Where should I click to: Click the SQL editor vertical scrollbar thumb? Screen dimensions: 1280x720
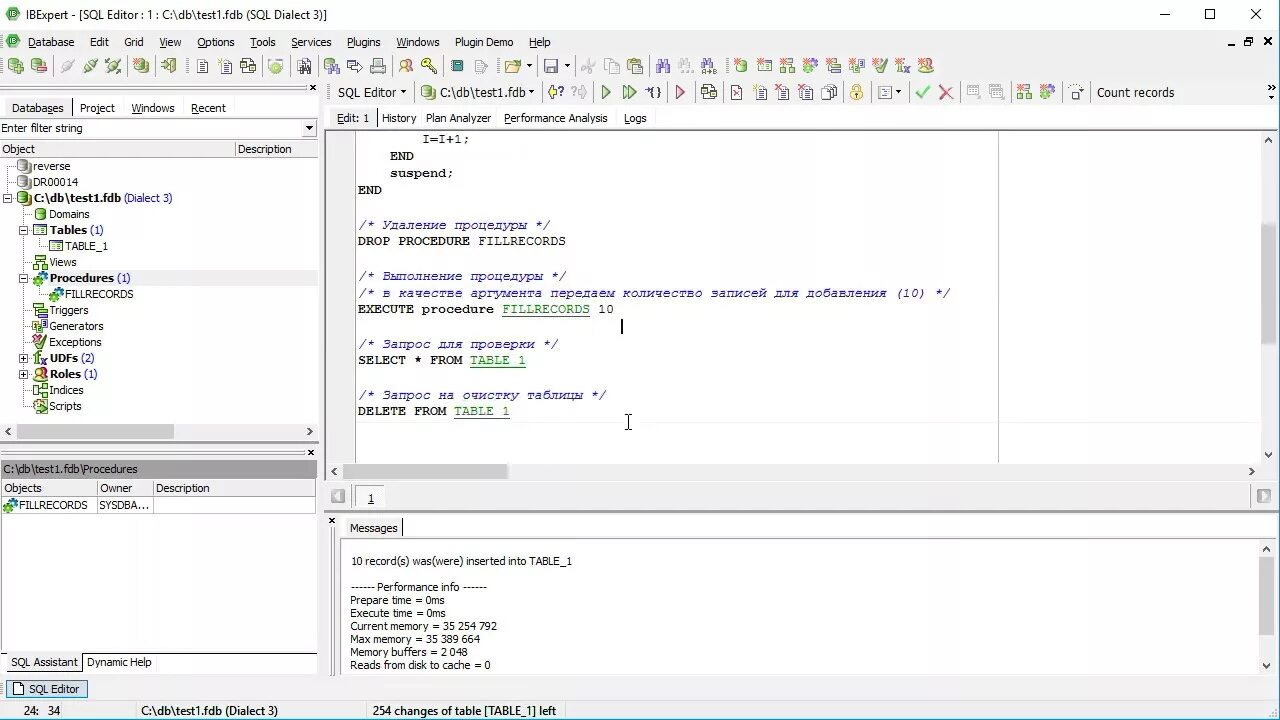coord(1269,282)
